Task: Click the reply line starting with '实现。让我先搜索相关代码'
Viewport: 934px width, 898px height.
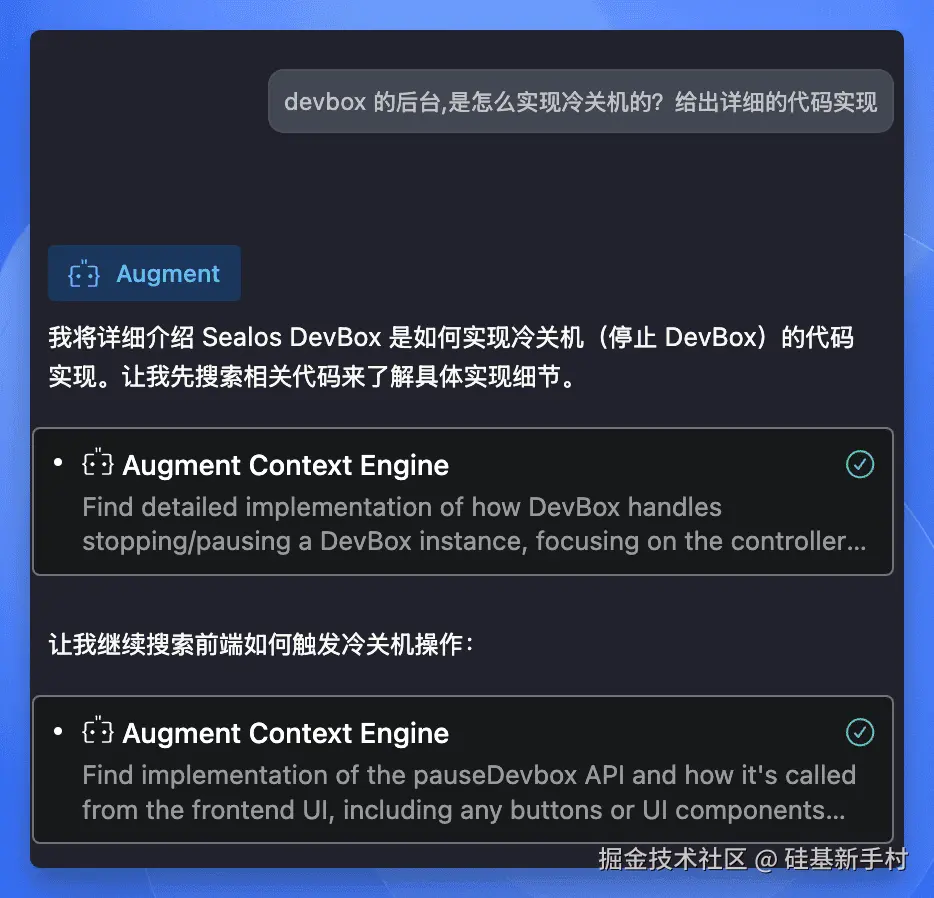Action: tap(312, 376)
